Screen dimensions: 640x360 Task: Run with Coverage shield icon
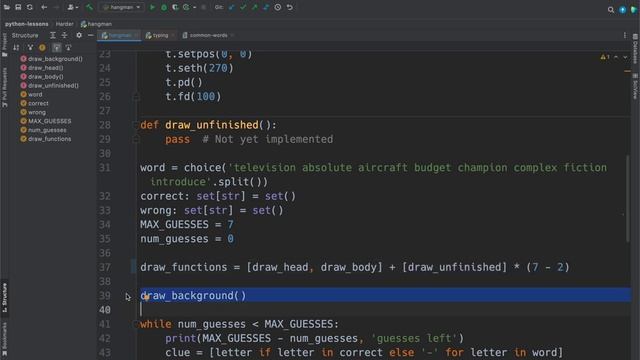[175, 7]
